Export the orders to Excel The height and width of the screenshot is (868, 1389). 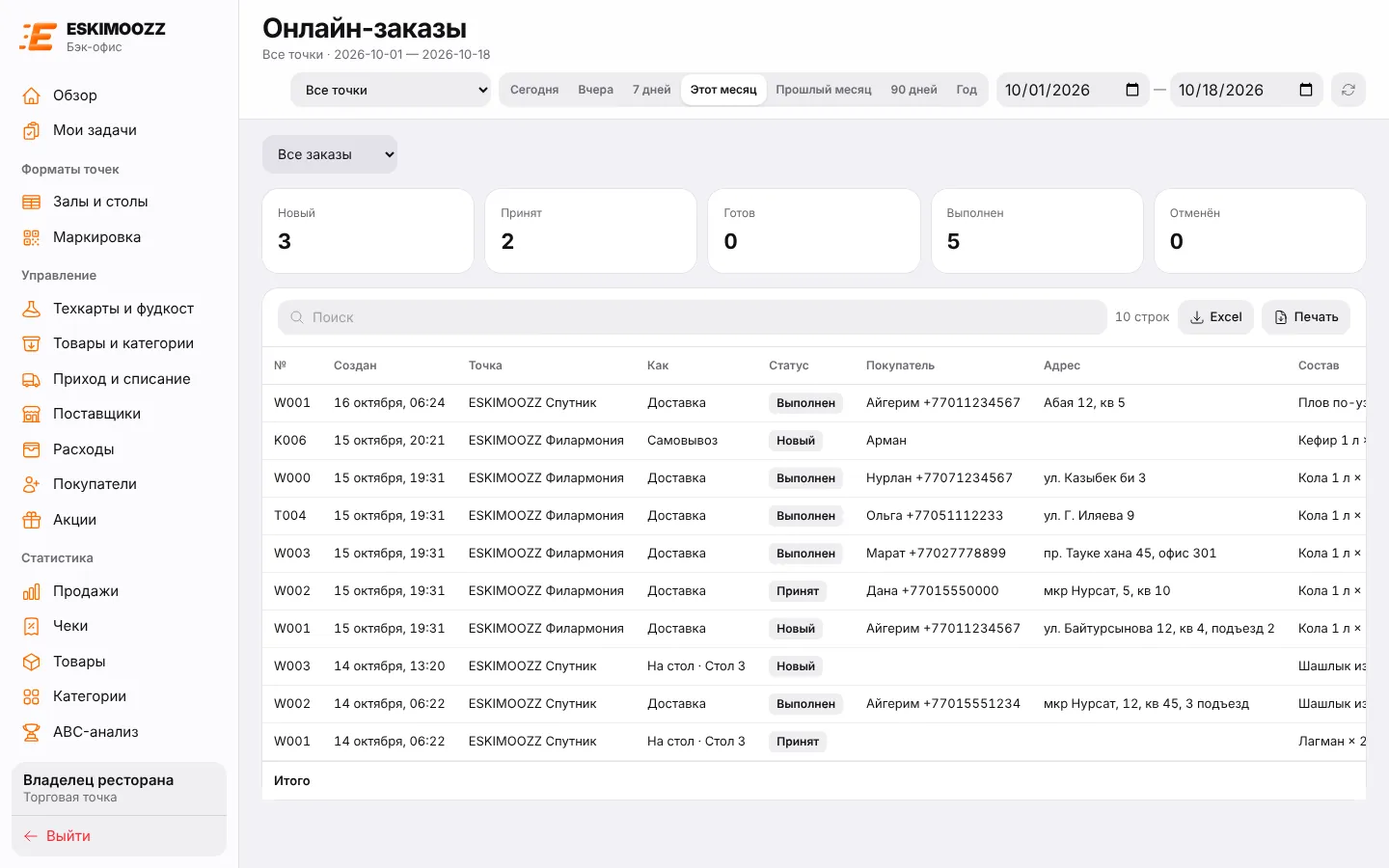point(1215,317)
